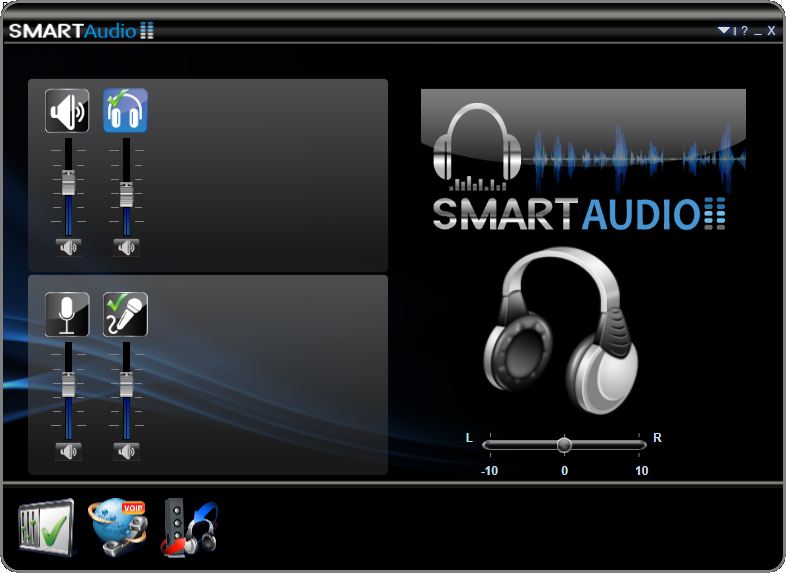Click the large headphones image
786x573 pixels.
click(561, 330)
